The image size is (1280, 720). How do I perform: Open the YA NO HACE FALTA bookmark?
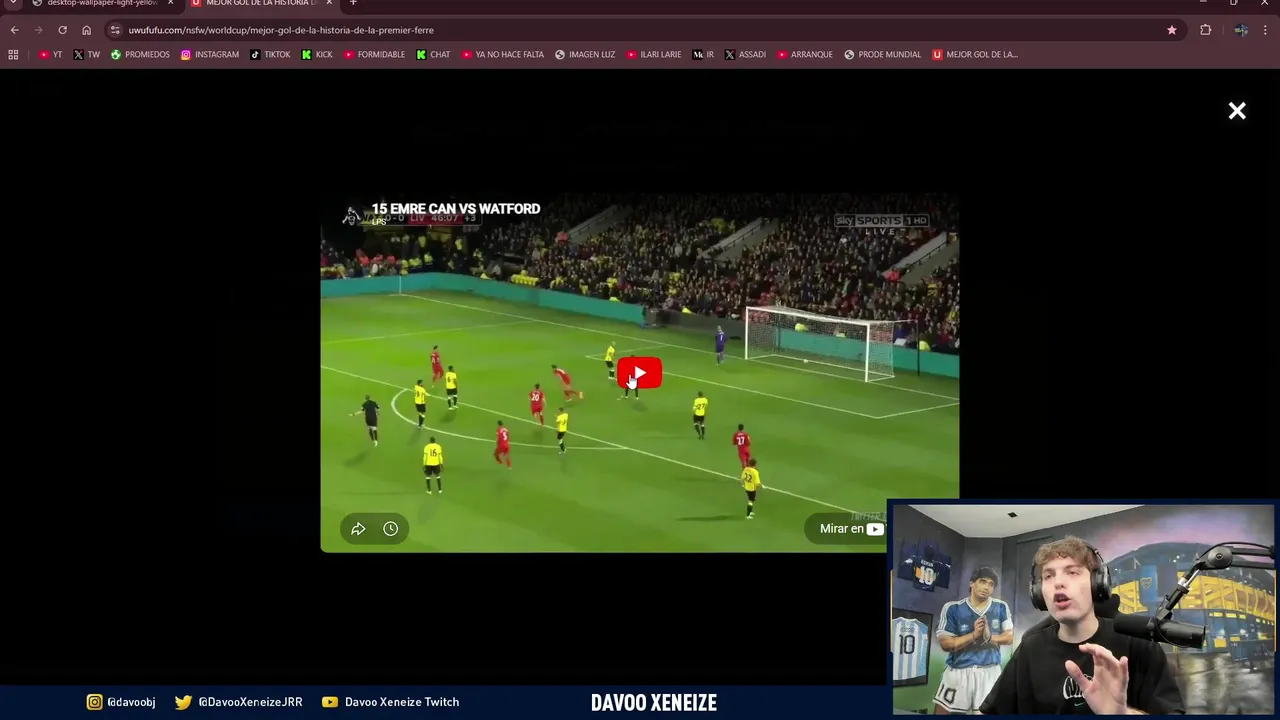[503, 55]
